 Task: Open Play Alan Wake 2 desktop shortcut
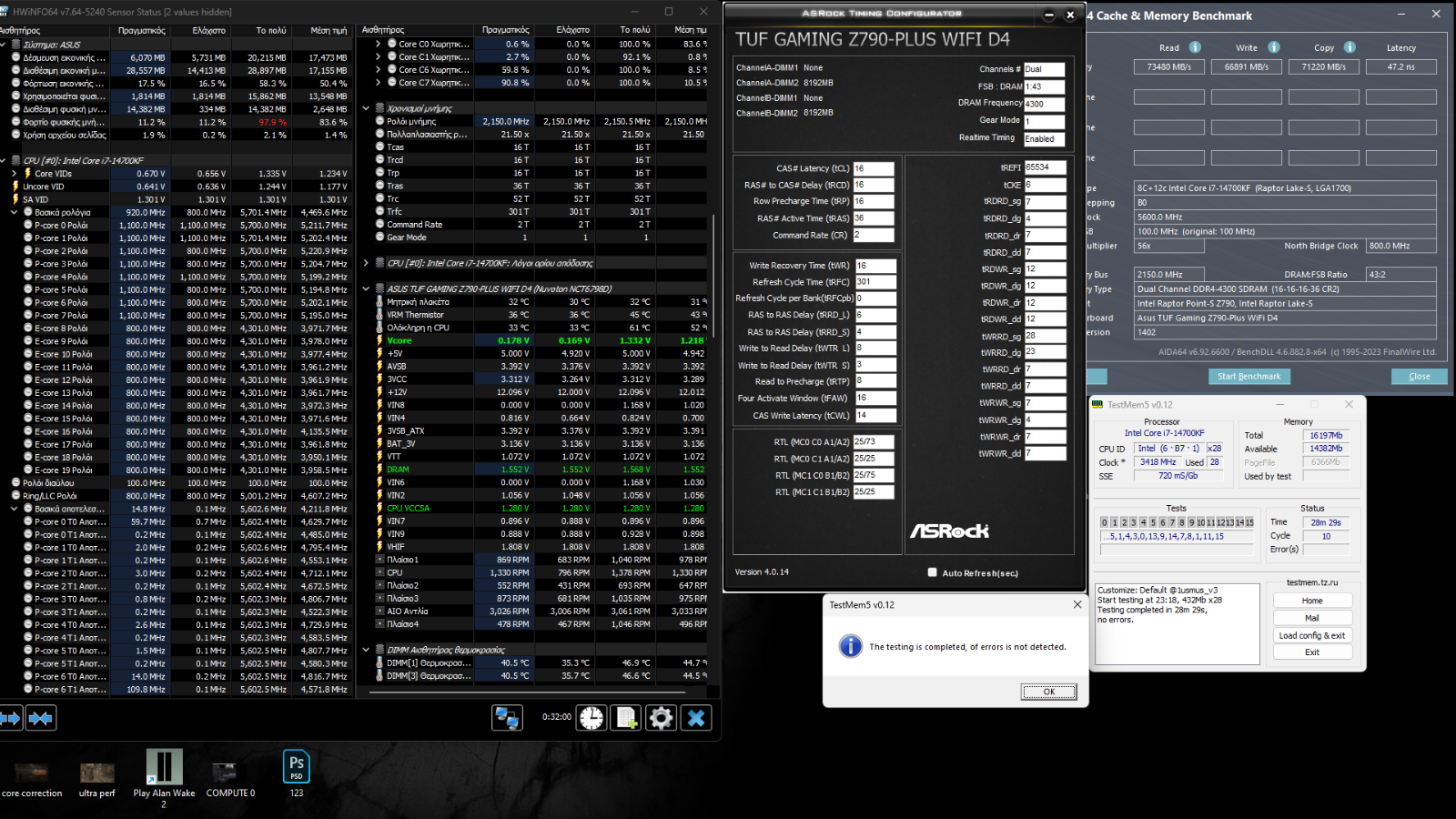[x=164, y=778]
